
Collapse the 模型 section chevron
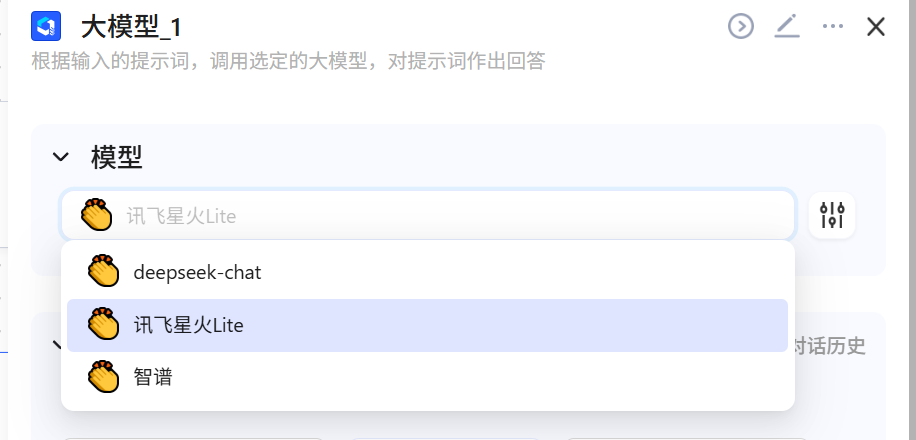[x=61, y=157]
